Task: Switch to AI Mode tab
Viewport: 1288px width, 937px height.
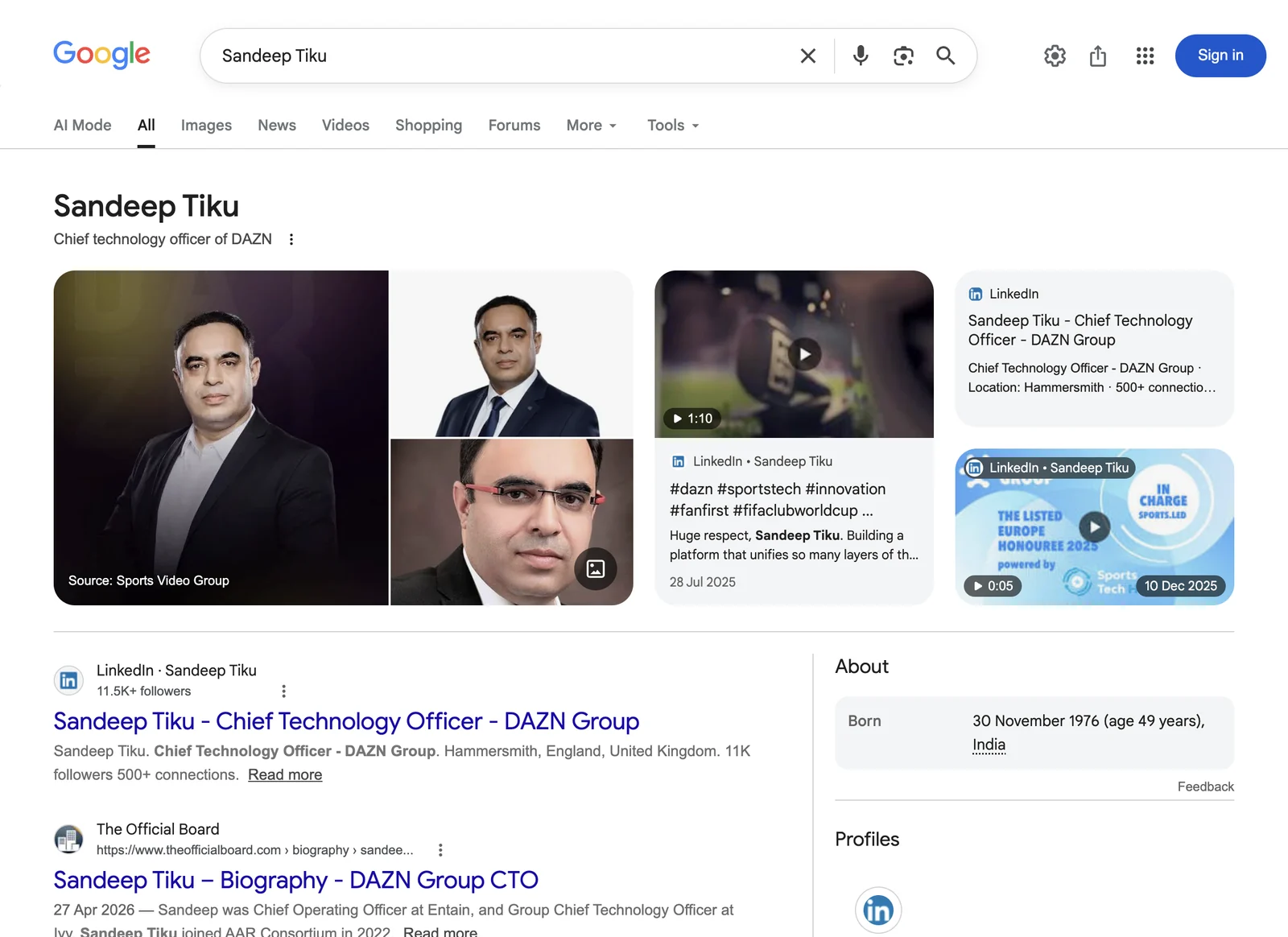Action: tap(82, 125)
